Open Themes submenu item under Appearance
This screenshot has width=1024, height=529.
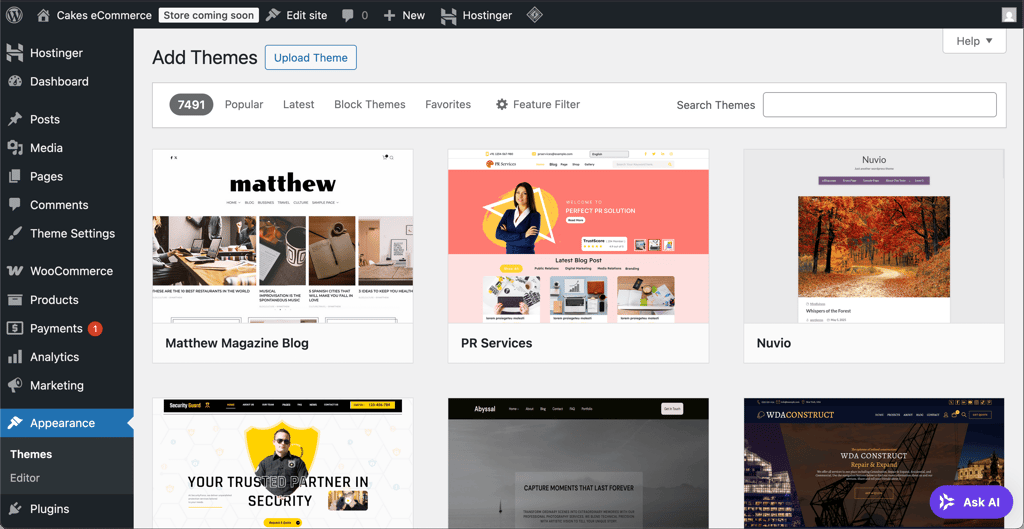31,455
